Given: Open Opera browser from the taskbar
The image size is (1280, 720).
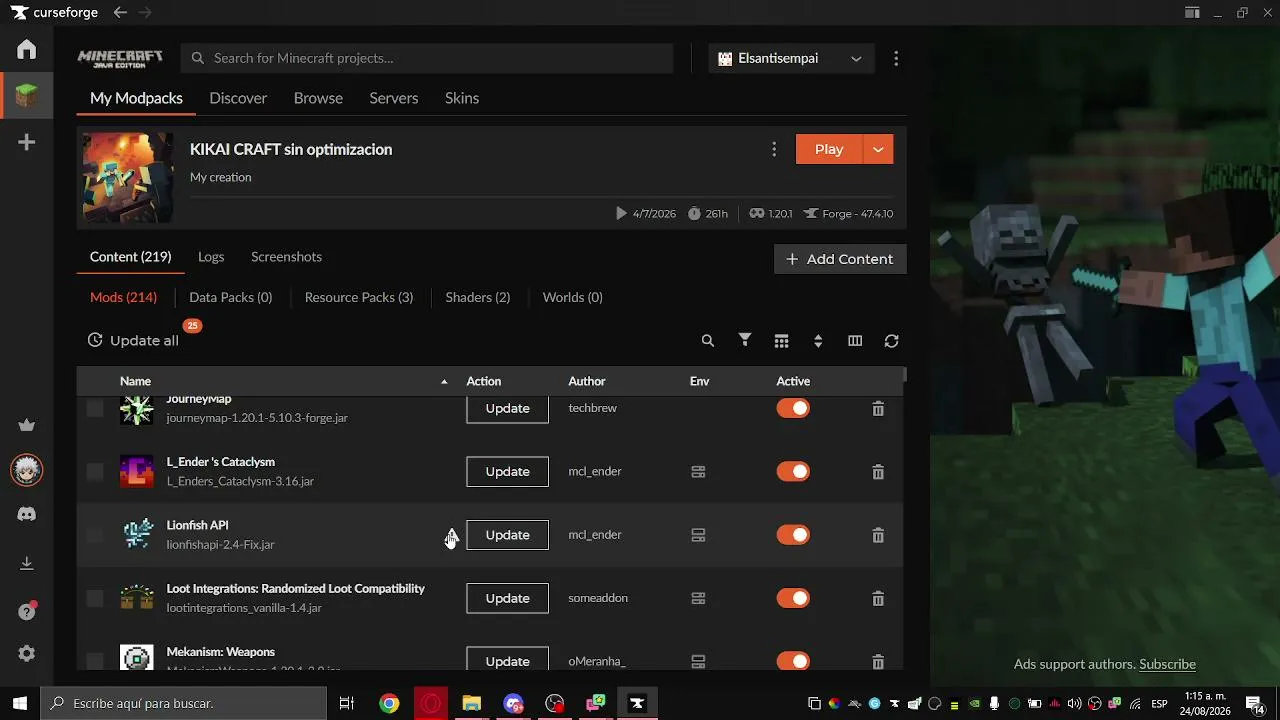Looking at the screenshot, I should click(x=431, y=704).
